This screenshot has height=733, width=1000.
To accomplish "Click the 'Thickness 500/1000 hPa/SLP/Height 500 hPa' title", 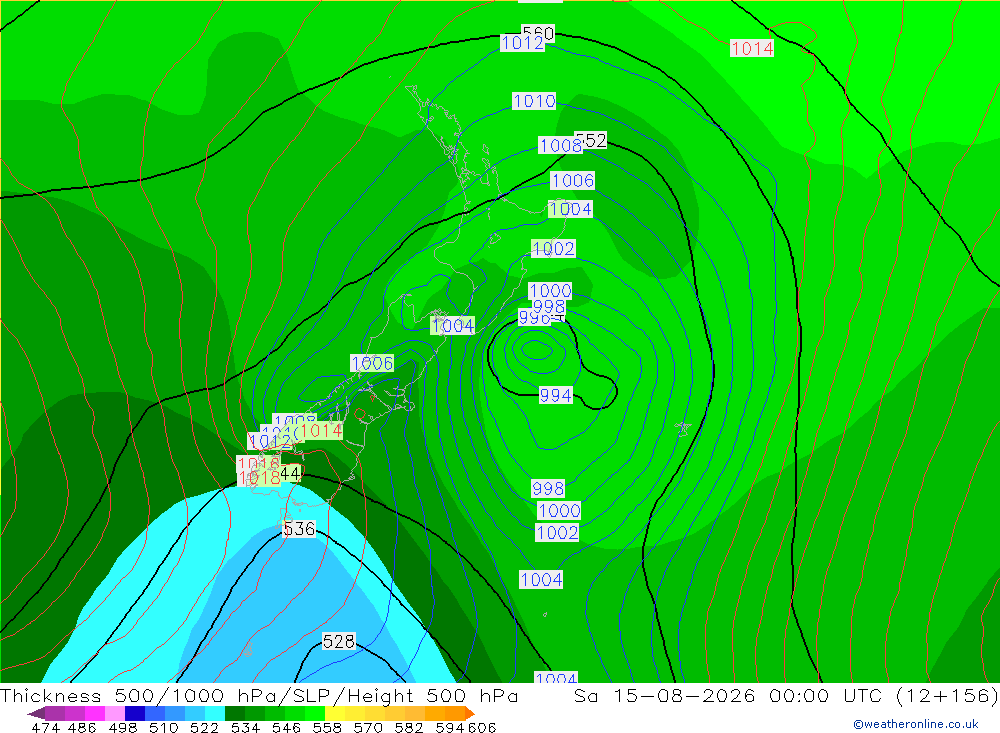I will [x=259, y=695].
